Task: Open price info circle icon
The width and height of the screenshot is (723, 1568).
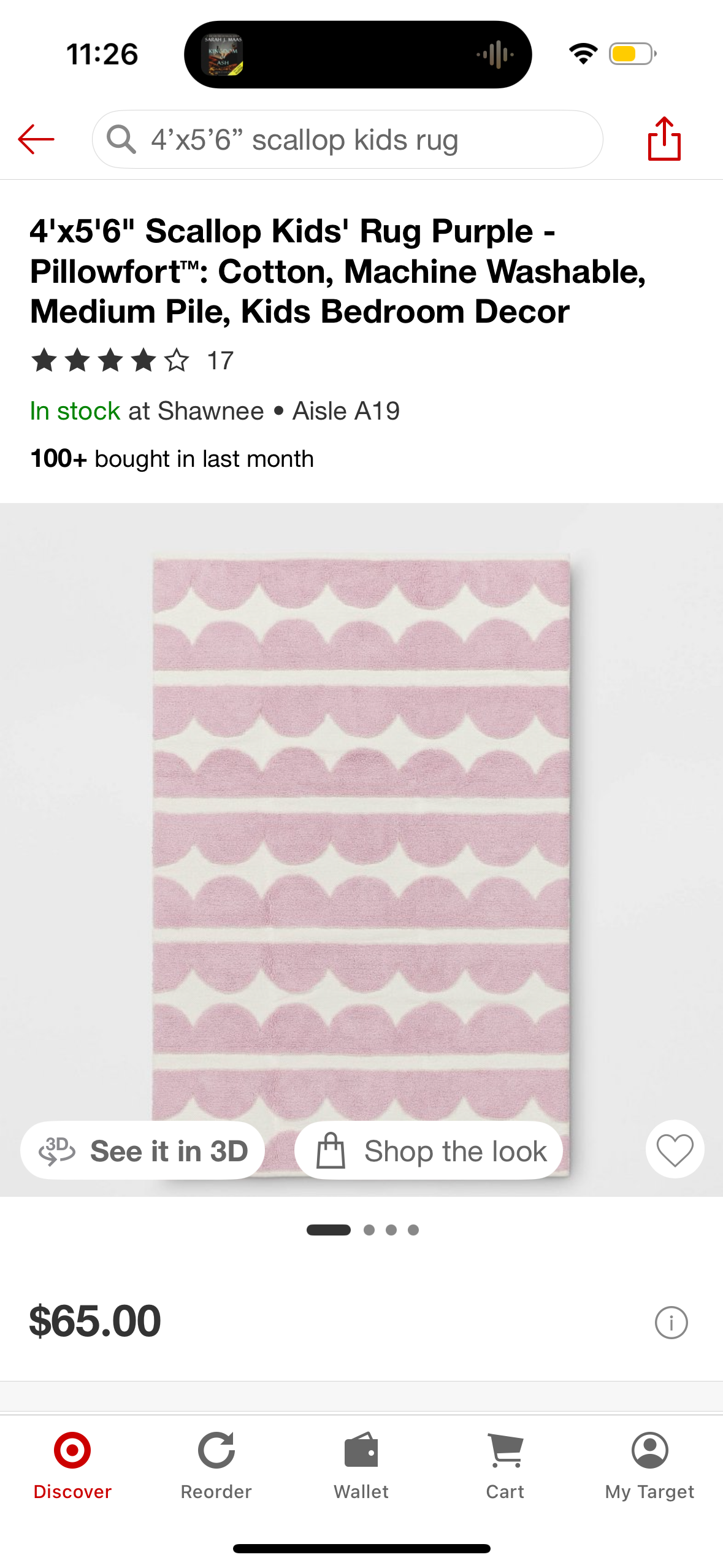Action: click(x=671, y=1323)
